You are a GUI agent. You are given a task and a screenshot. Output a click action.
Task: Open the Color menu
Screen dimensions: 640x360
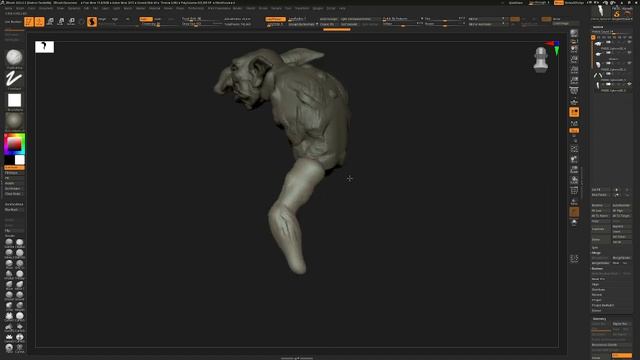(x=31, y=8)
